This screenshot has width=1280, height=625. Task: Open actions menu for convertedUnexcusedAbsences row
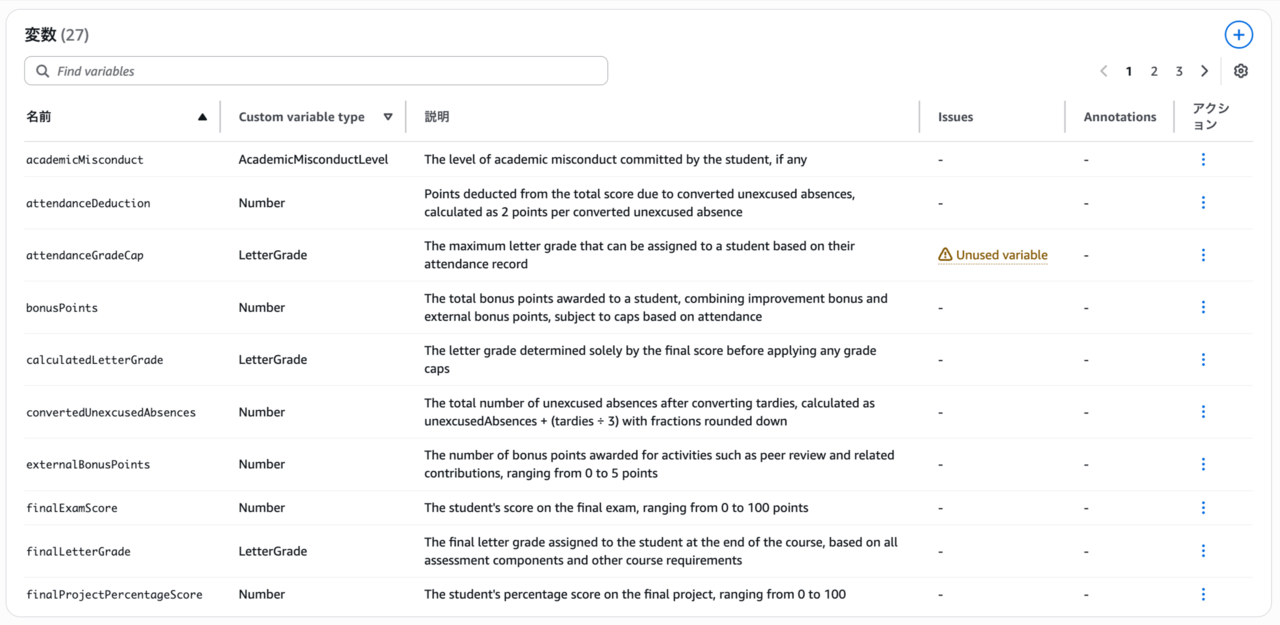[1203, 412]
